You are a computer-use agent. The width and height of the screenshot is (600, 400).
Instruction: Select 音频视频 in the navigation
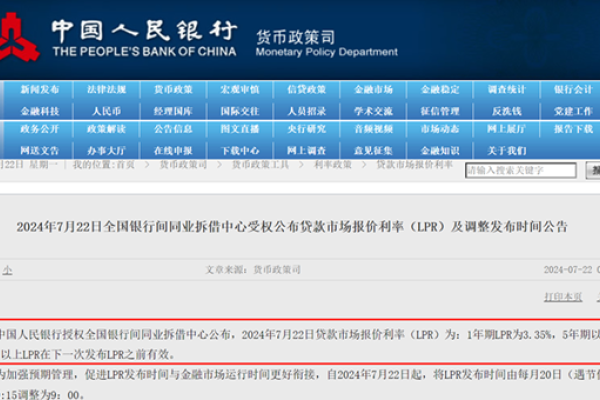coord(373,129)
